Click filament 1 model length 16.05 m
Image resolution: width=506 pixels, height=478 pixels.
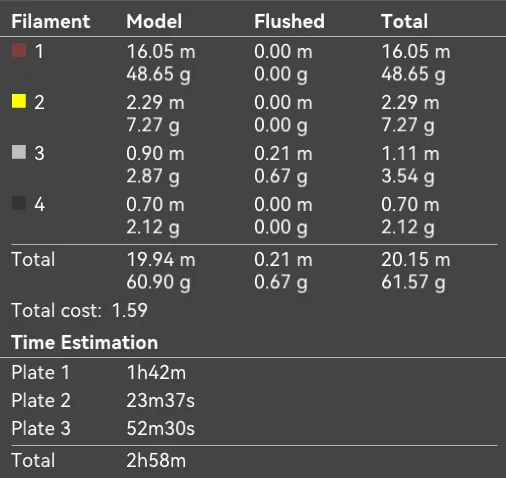(x=161, y=52)
